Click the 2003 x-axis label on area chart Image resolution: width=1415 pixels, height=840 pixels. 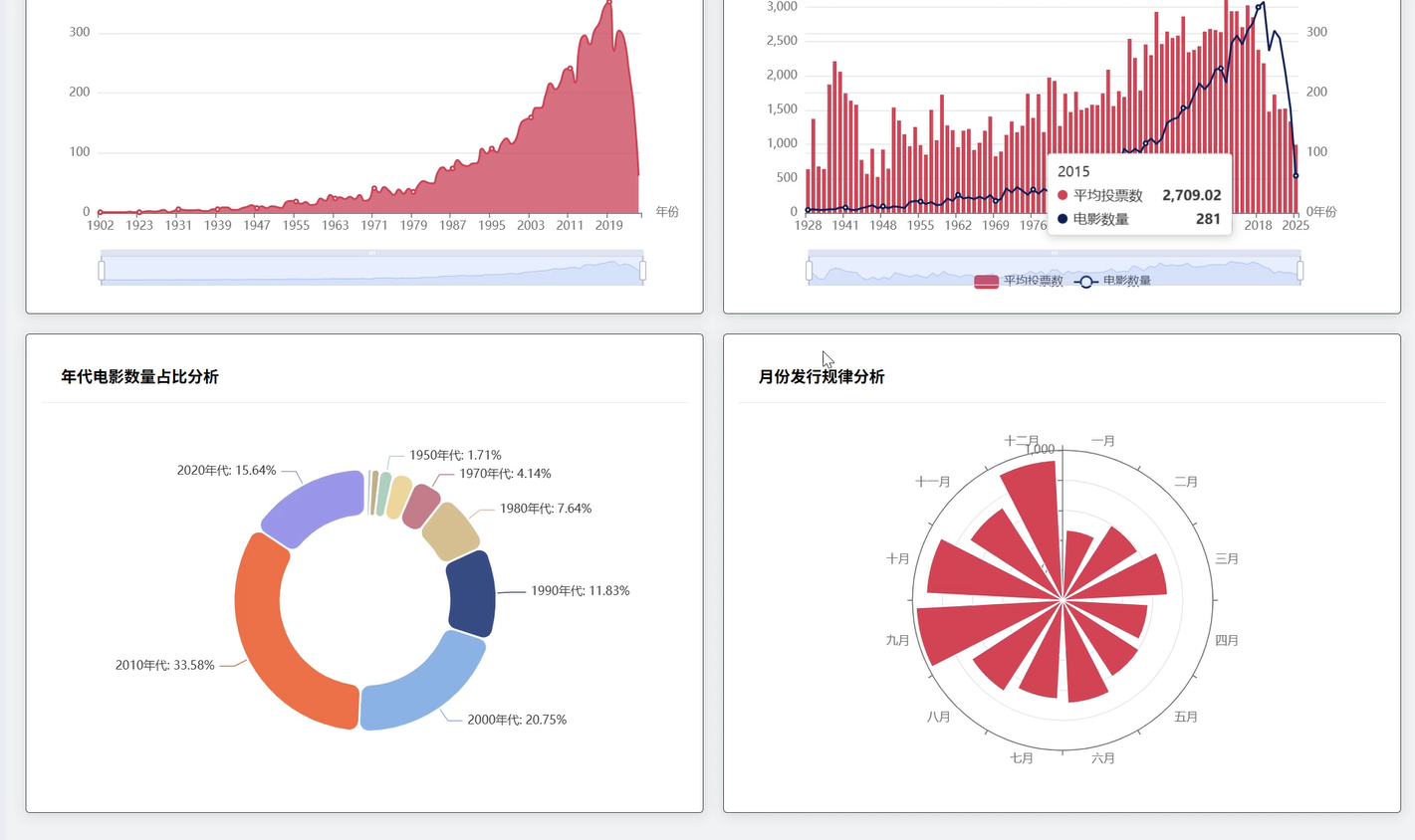(x=531, y=226)
